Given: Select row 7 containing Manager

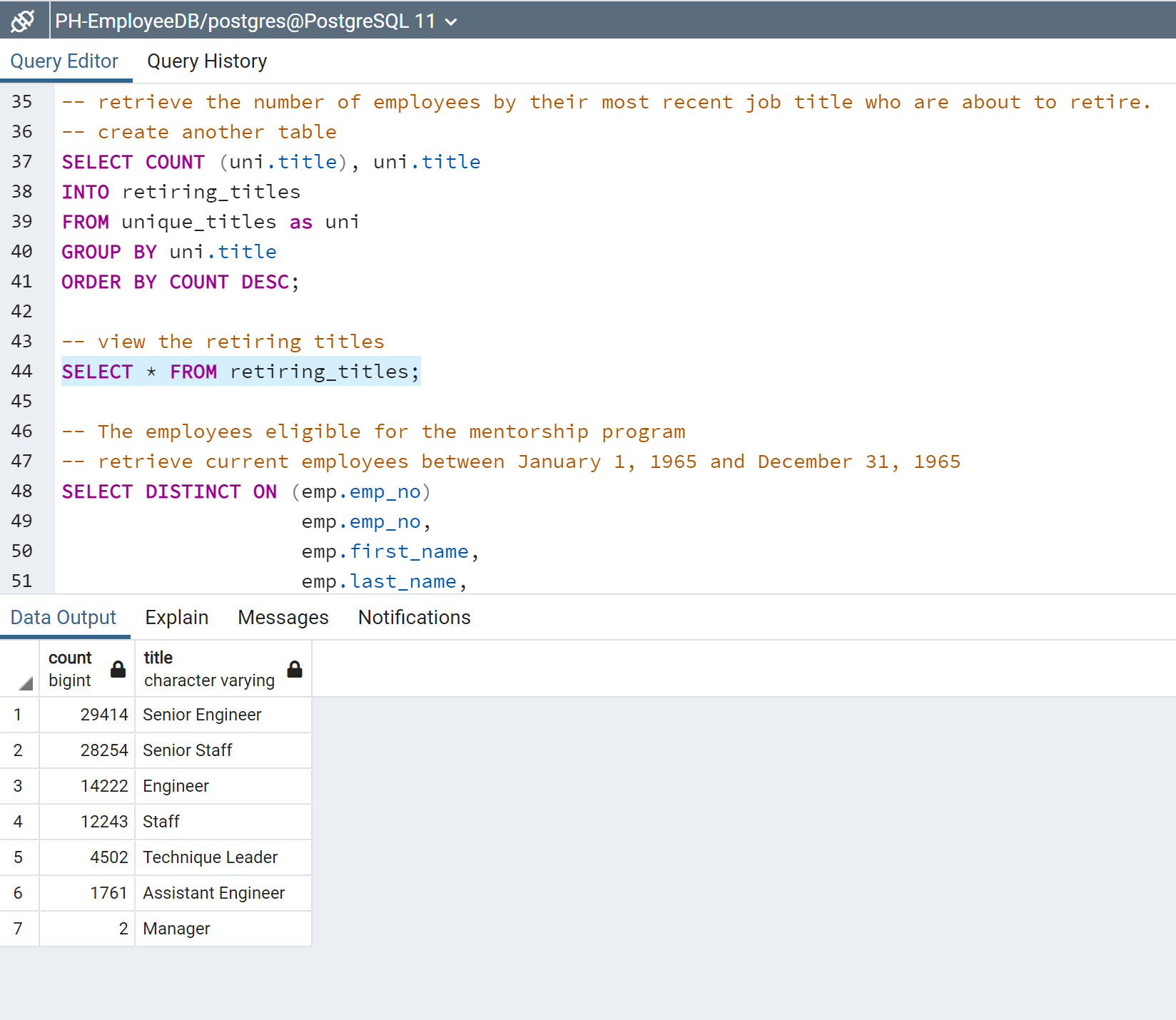Looking at the screenshot, I should 19,928.
